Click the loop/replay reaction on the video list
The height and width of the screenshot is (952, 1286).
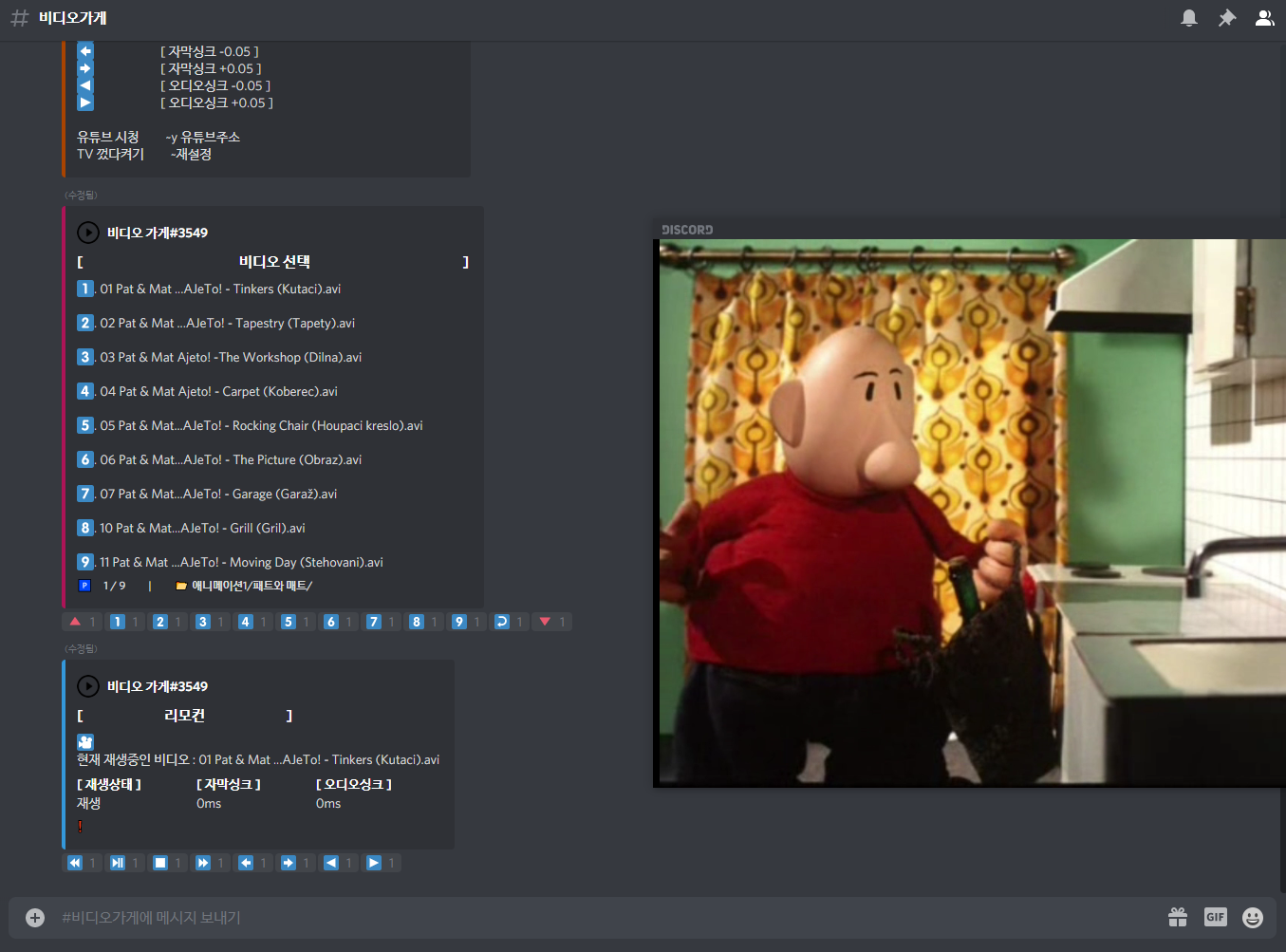click(502, 622)
